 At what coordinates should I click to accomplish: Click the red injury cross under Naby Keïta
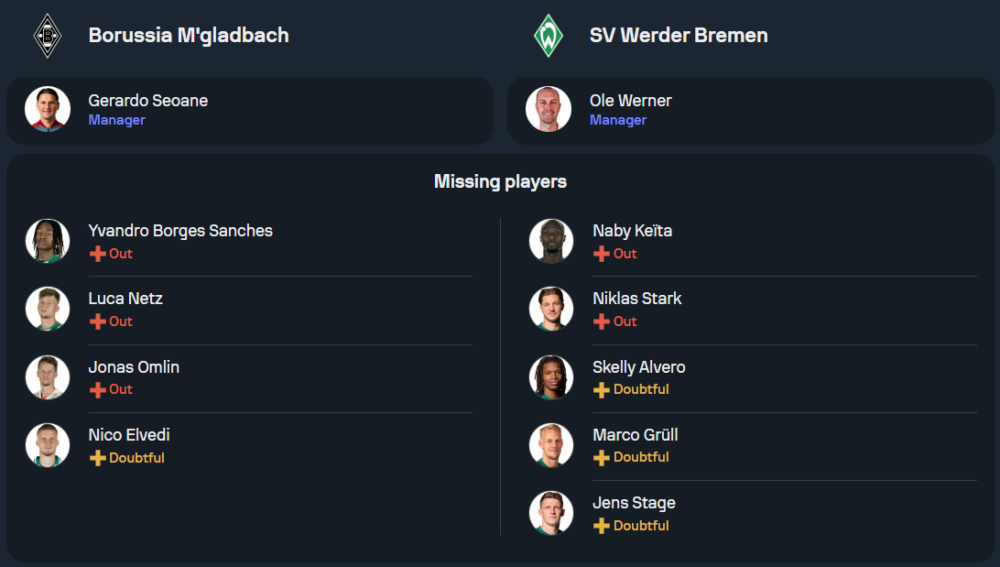pos(601,254)
